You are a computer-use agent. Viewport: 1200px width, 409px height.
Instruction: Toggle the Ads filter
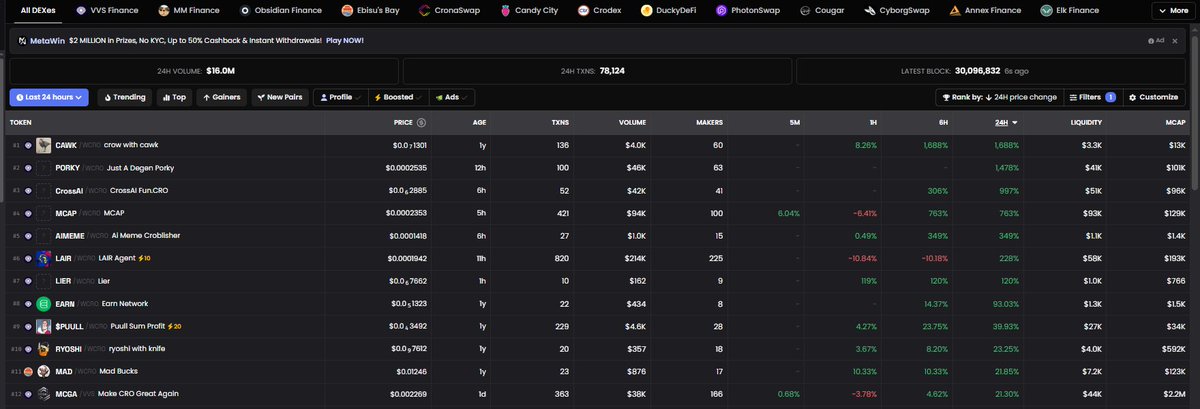click(452, 97)
